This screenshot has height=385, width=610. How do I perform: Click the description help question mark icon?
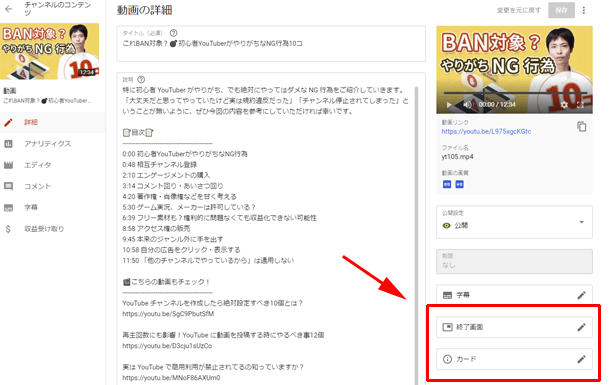pos(141,79)
